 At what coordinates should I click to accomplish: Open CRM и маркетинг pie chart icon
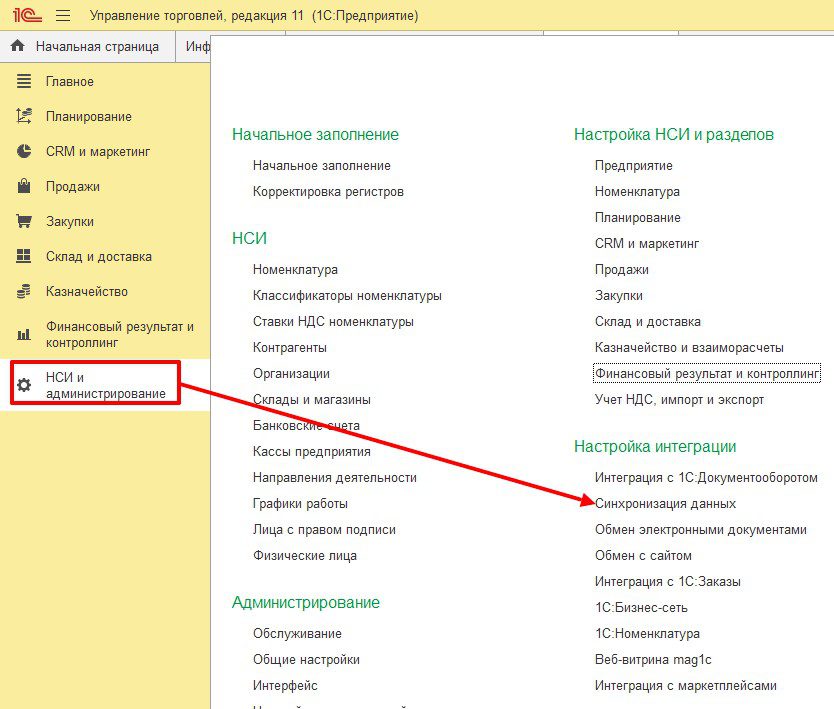click(25, 151)
